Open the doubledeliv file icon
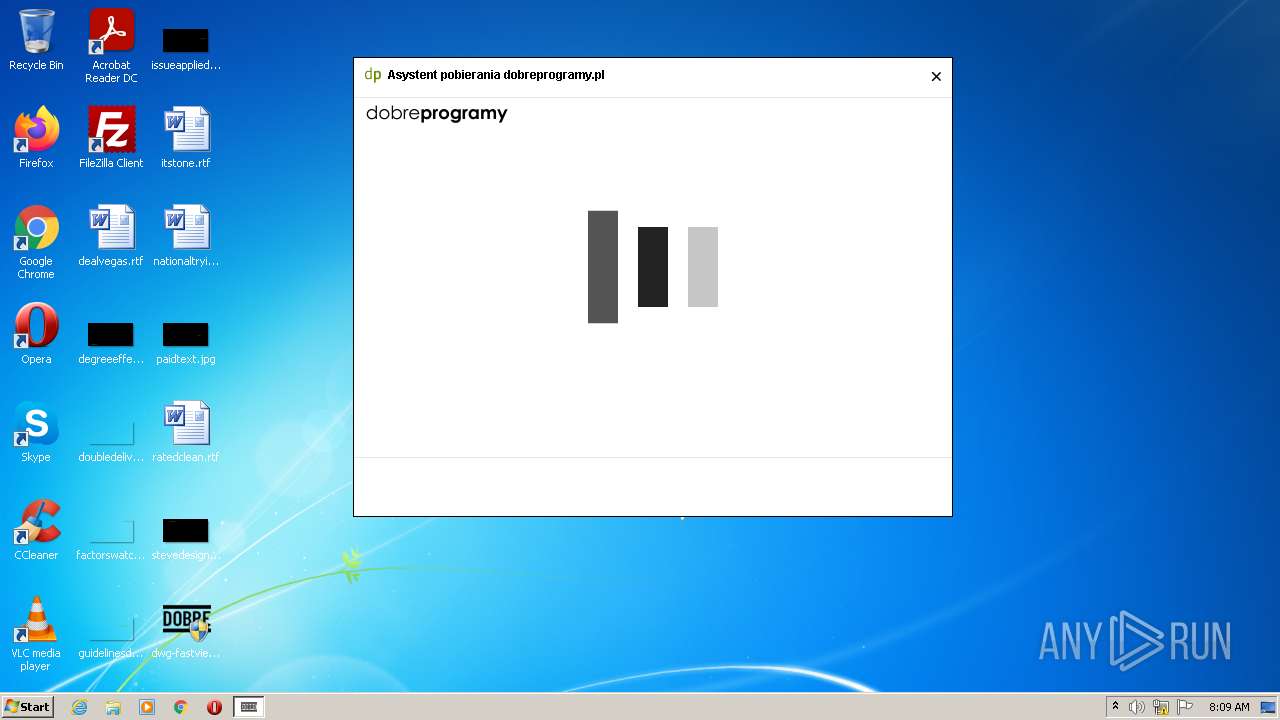This screenshot has height=720, width=1280. click(111, 440)
